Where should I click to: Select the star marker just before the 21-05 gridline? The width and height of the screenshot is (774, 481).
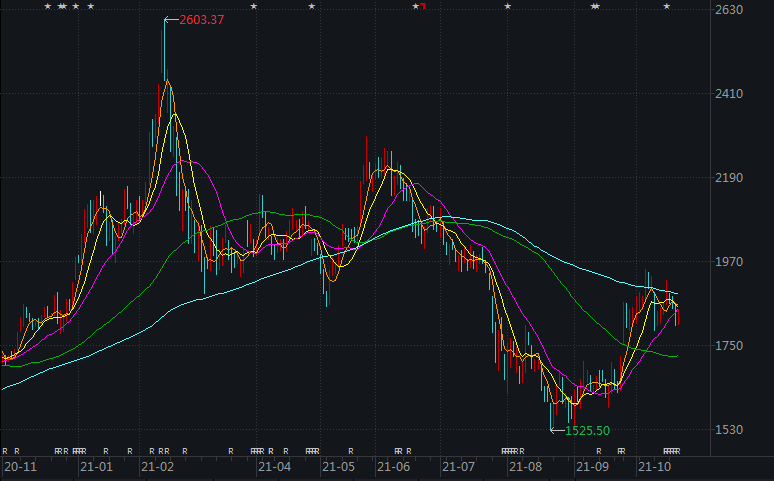point(311,6)
